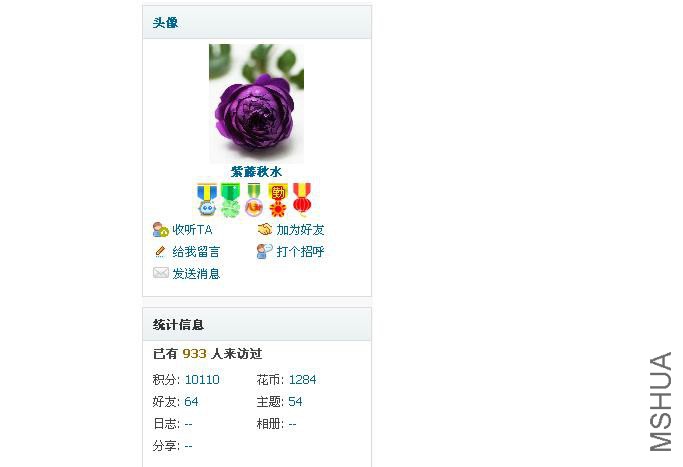Image resolution: width=683 pixels, height=467 pixels.
Task: Click the pencil icon for leaving a message
Action: [x=160, y=251]
